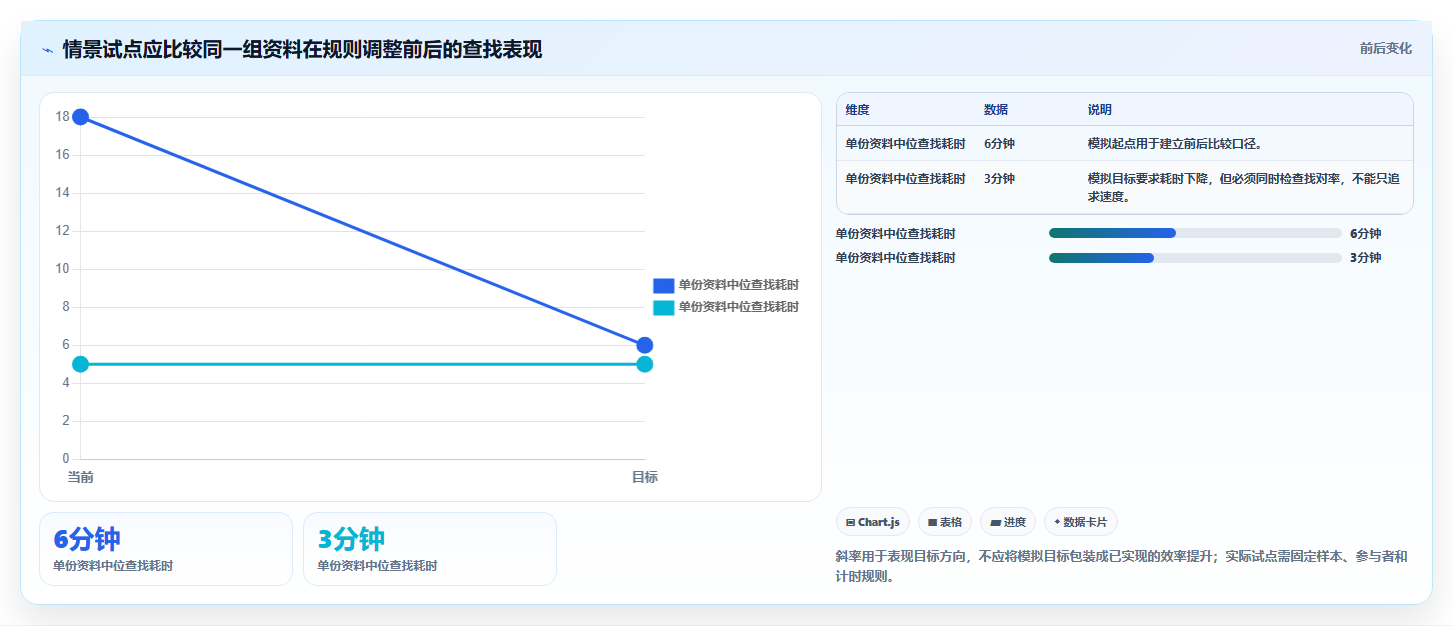Click the Chart.js chip
Image resolution: width=1453 pixels, height=626 pixels.
[x=873, y=522]
